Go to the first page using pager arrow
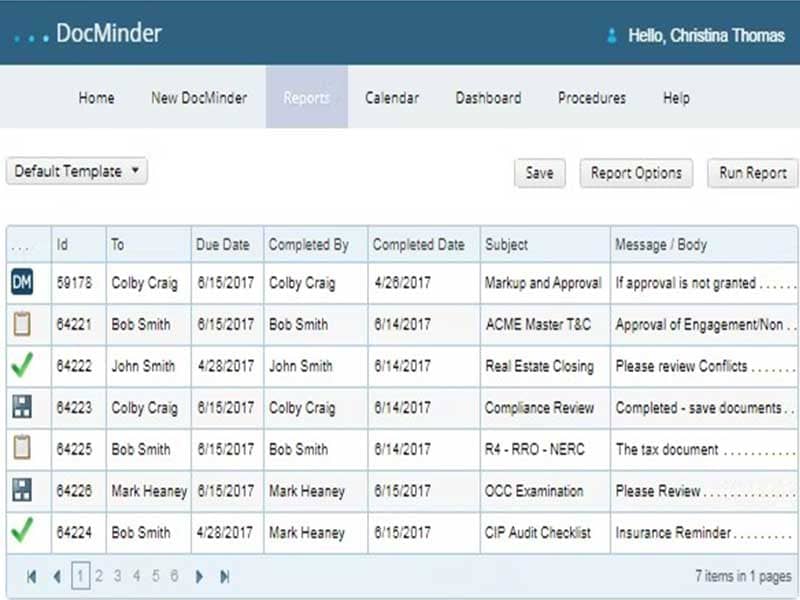The image size is (800, 600). click(x=32, y=576)
